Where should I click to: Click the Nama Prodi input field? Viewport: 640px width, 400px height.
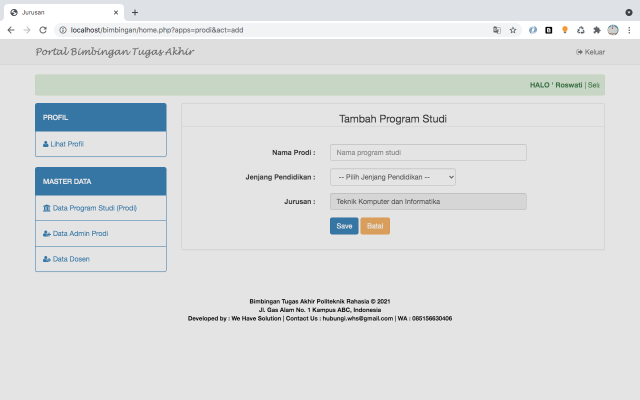427,153
